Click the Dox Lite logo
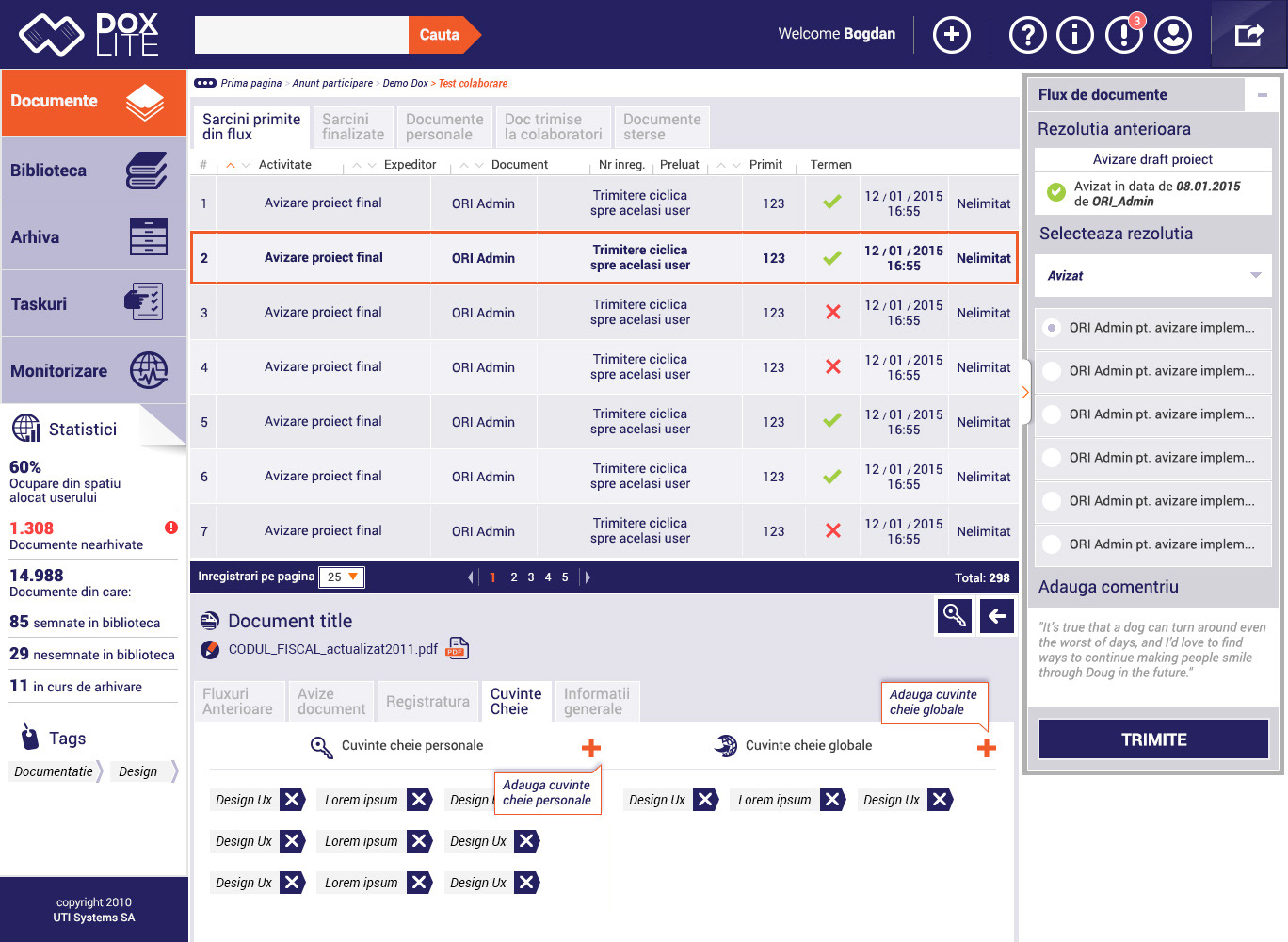Screen dimensions: 1288x942 tap(89, 35)
